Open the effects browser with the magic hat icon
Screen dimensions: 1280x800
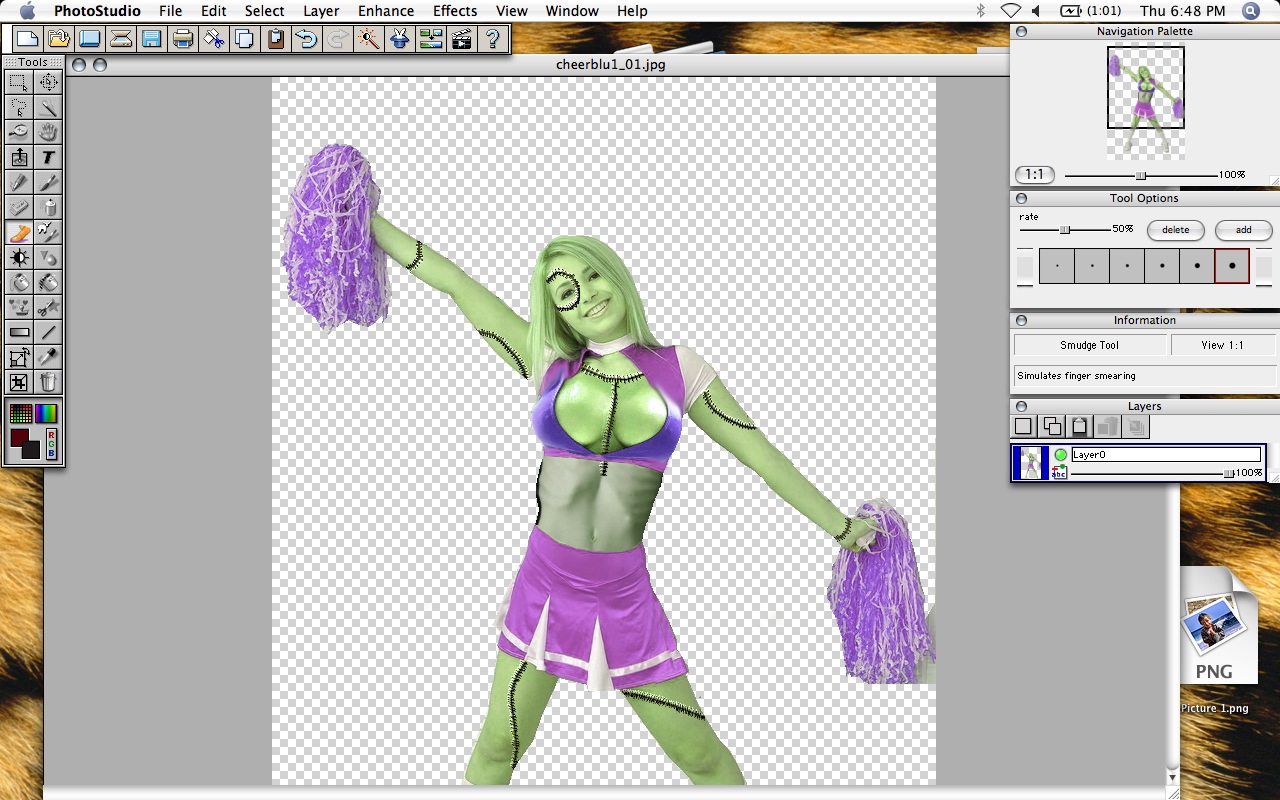[399, 39]
